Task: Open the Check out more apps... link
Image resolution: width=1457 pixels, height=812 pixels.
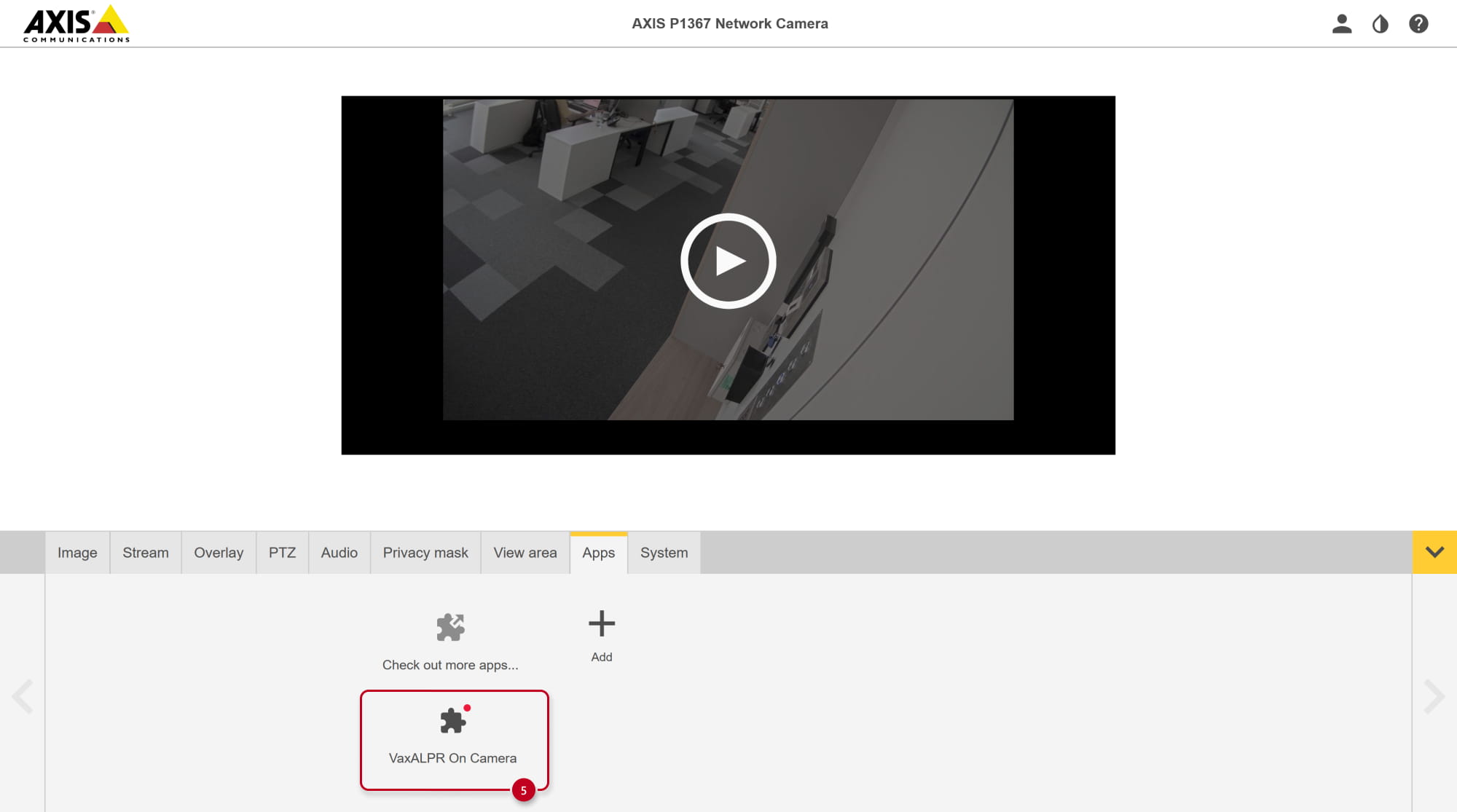Action: tap(450, 665)
